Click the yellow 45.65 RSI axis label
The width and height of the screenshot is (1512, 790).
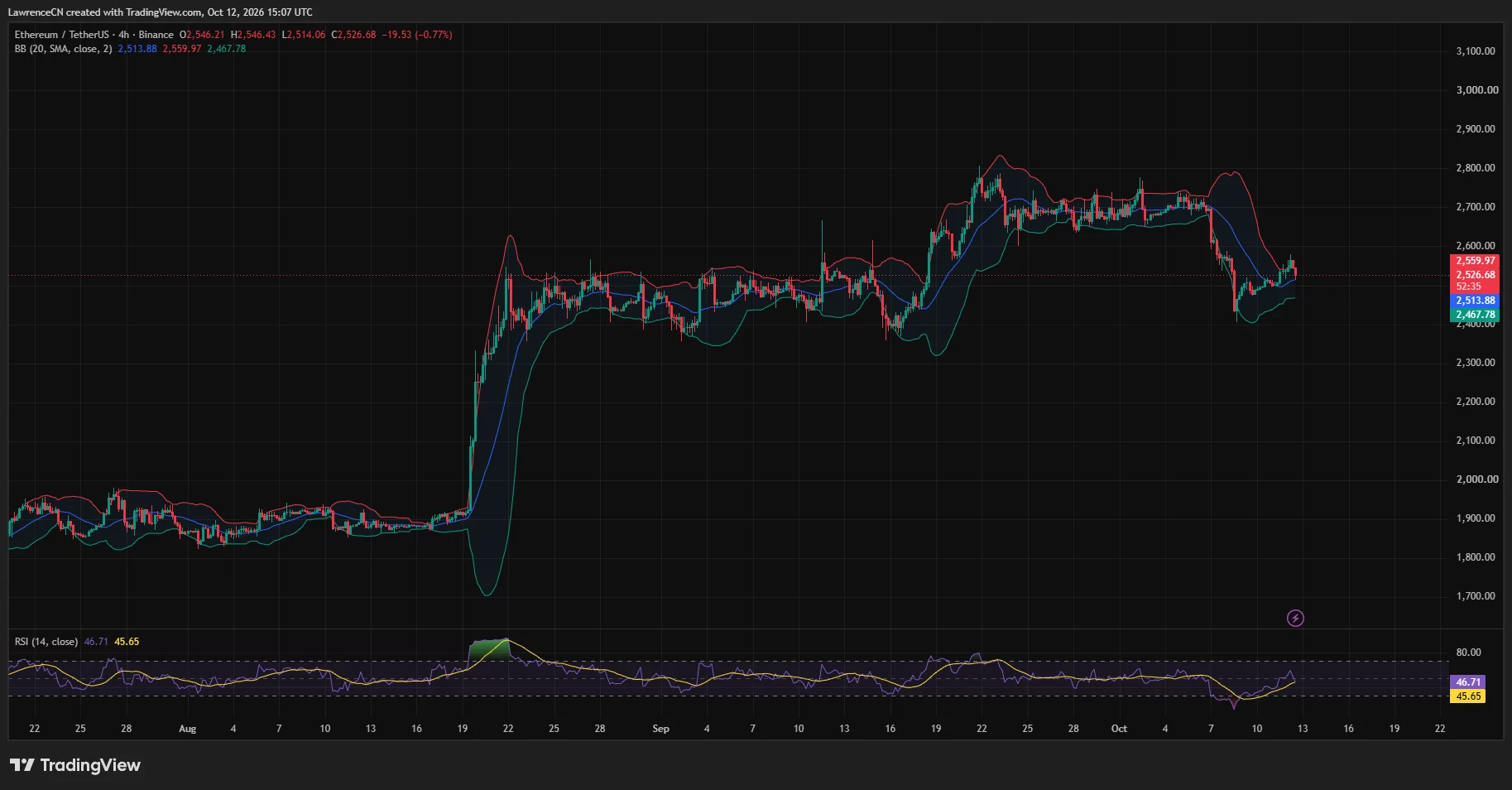(x=1468, y=696)
